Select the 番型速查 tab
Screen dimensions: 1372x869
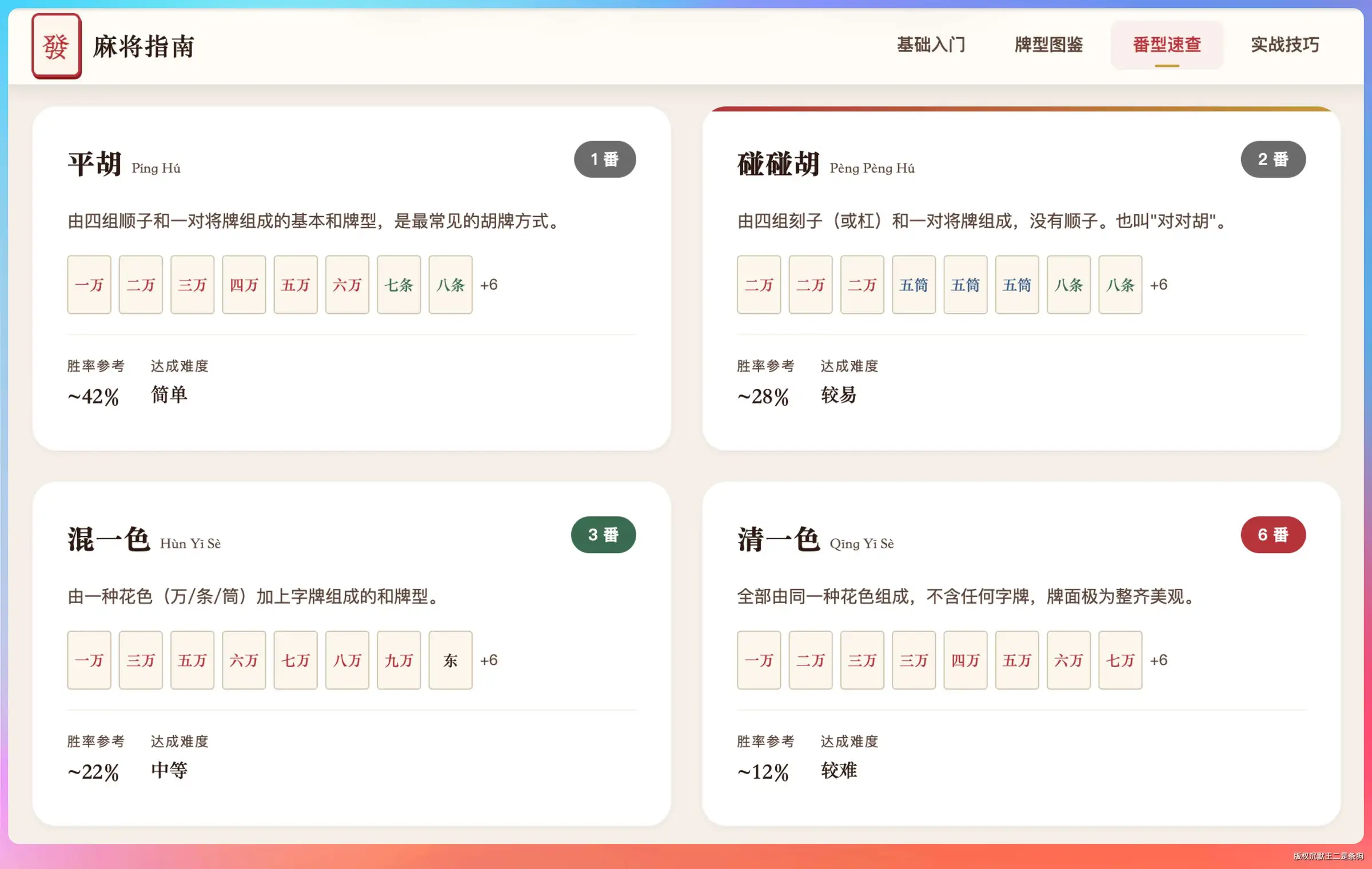click(x=1167, y=45)
